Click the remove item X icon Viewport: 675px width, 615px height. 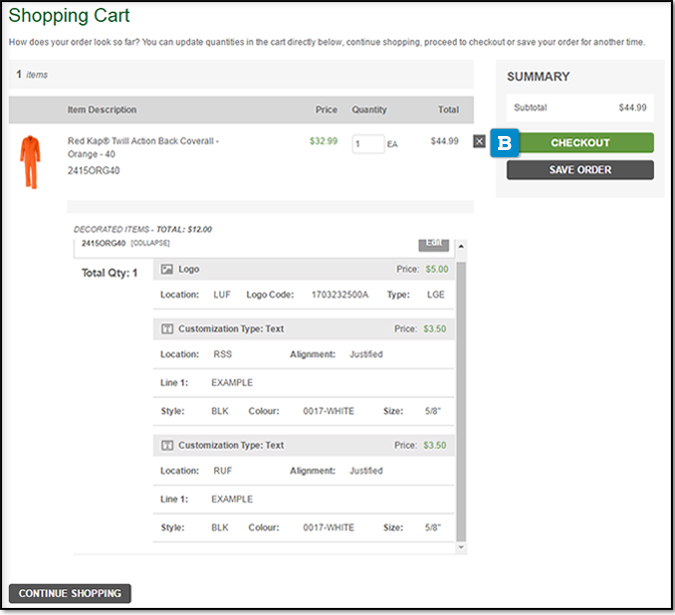coord(479,142)
